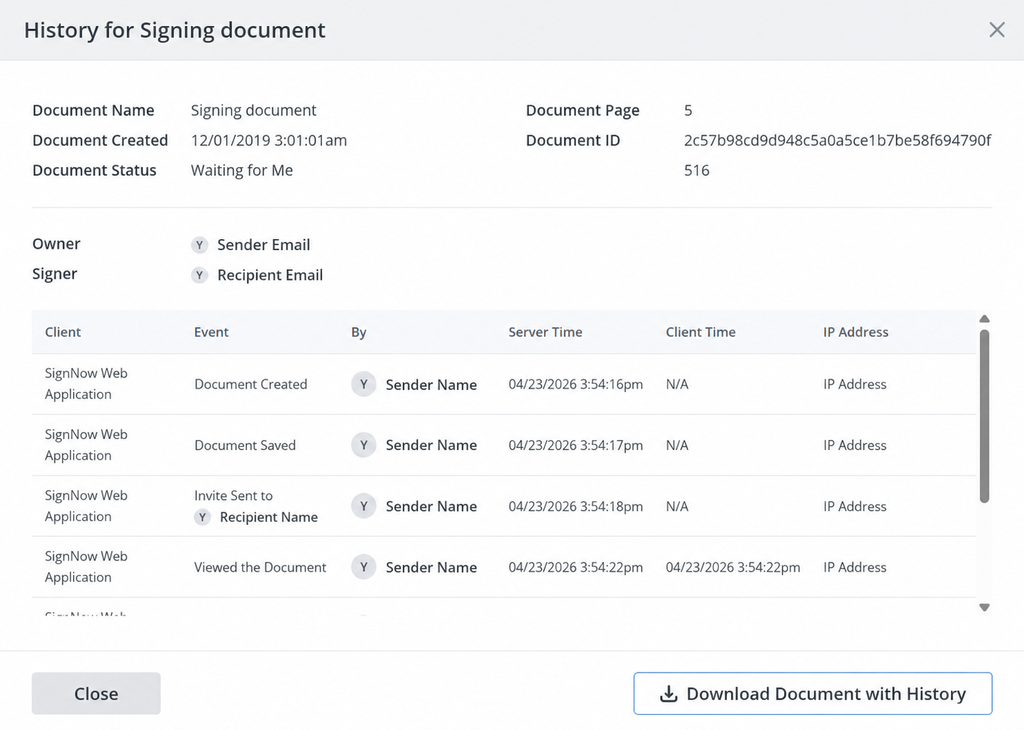Click the IP Address column header
Image resolution: width=1024 pixels, height=730 pixels.
pos(856,332)
